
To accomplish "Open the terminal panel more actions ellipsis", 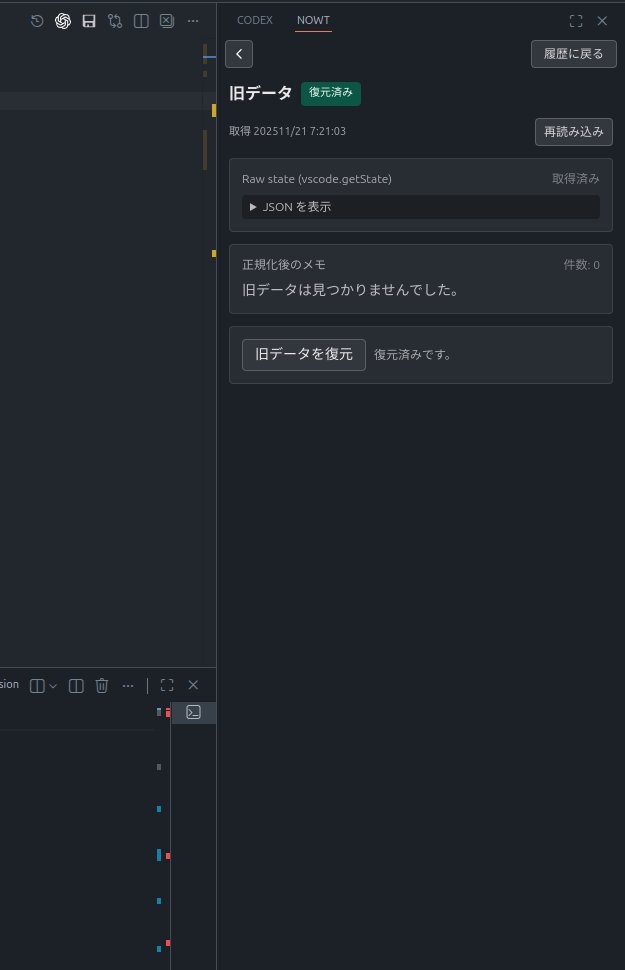I will pyautogui.click(x=128, y=685).
